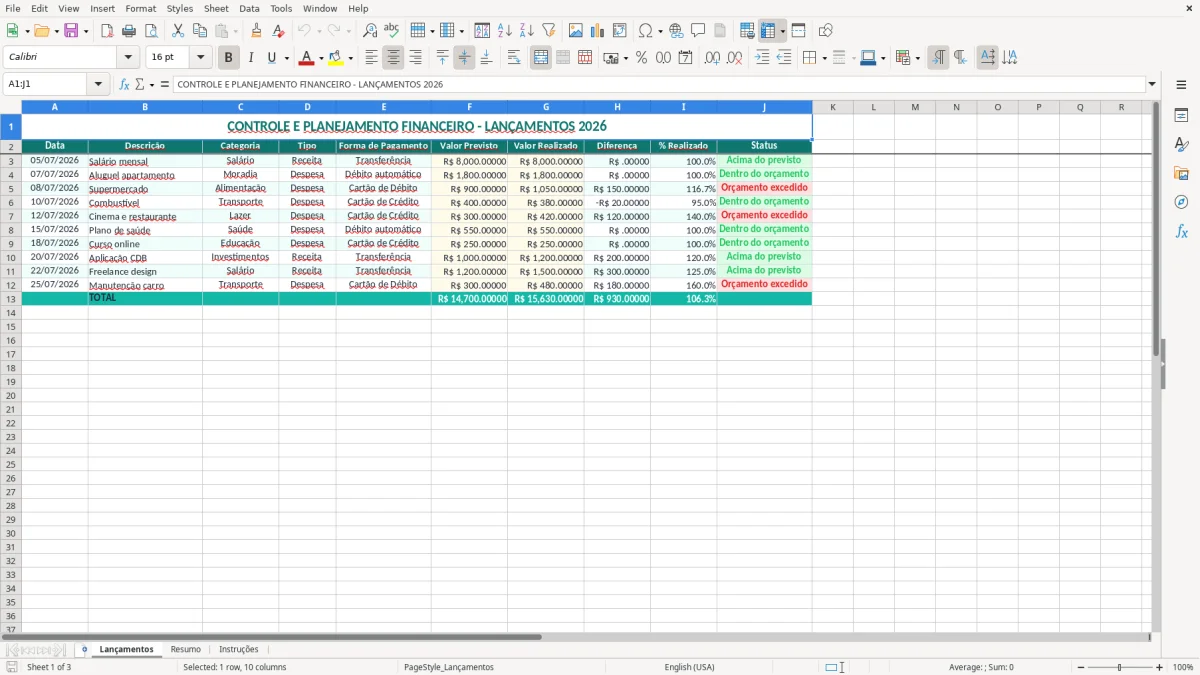Open the Background Color dropdown arrow
This screenshot has width=1200, height=675.
(350, 58)
